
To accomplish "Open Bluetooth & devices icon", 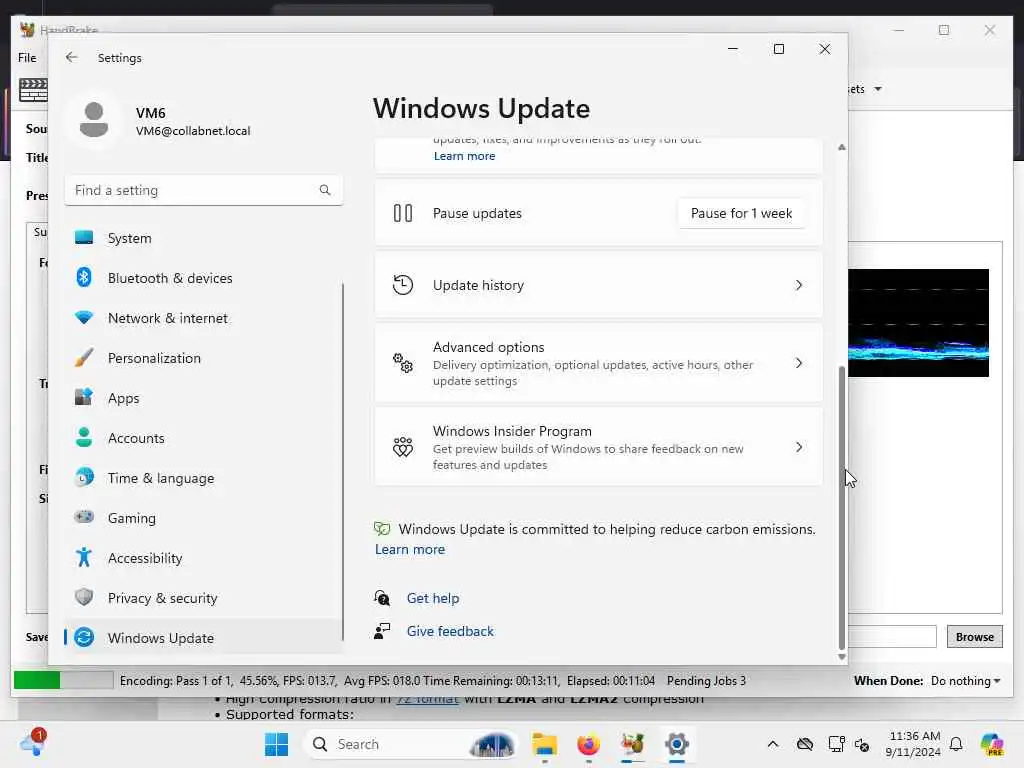I will point(84,278).
